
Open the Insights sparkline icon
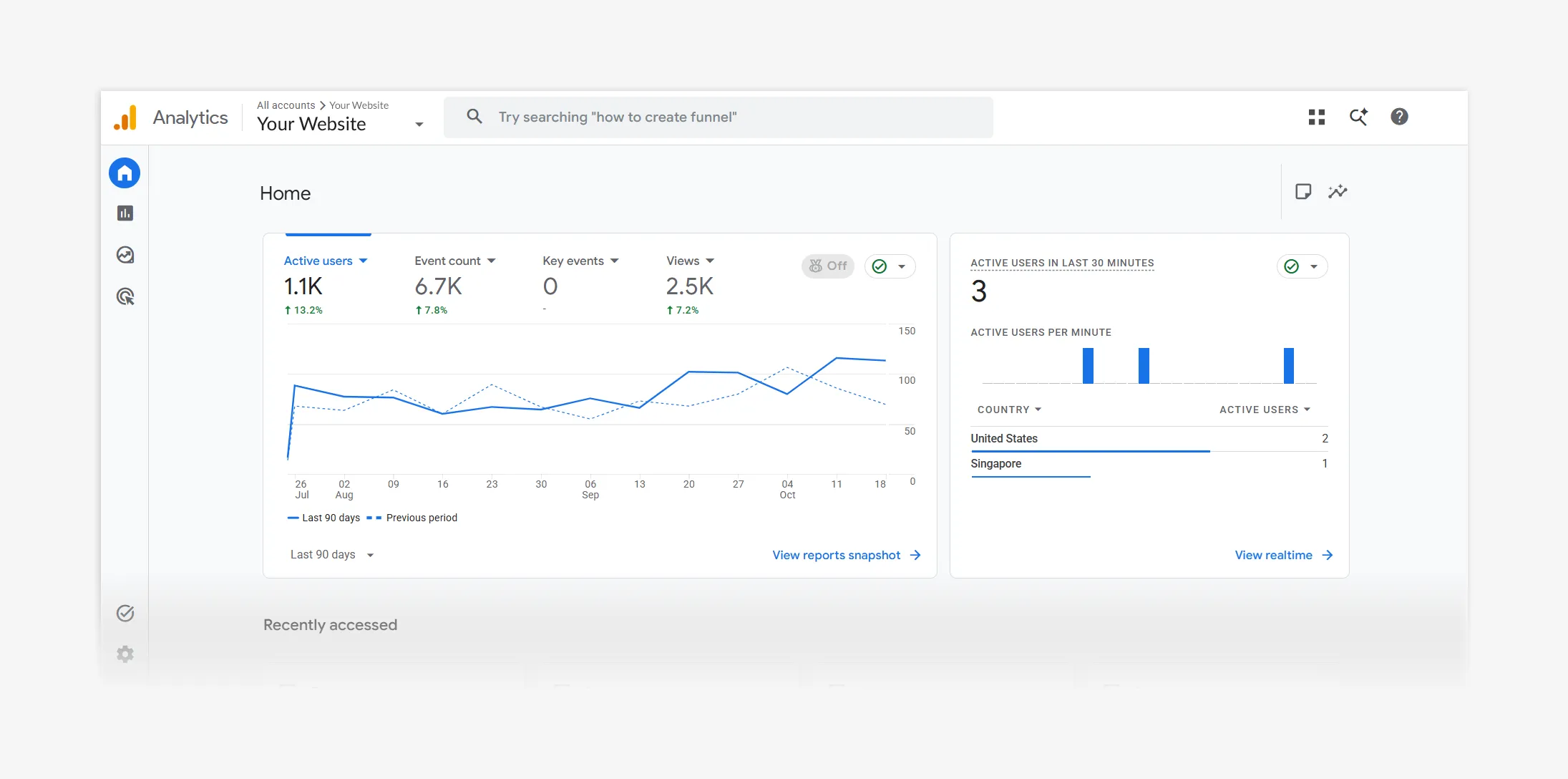[x=1338, y=191]
